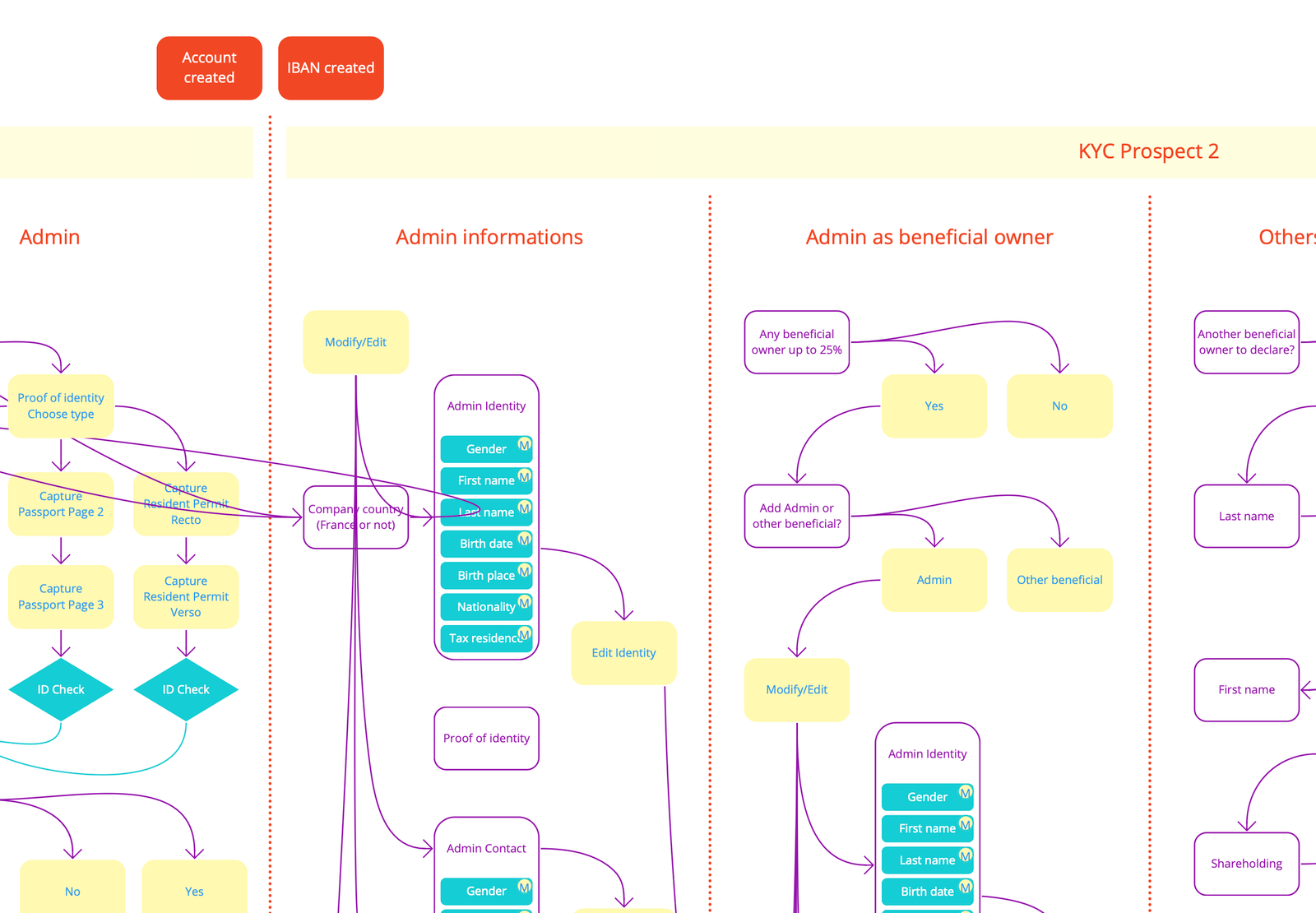Click M badge on Gender under Admin Contact
This screenshot has width=1316, height=913.
tap(524, 888)
